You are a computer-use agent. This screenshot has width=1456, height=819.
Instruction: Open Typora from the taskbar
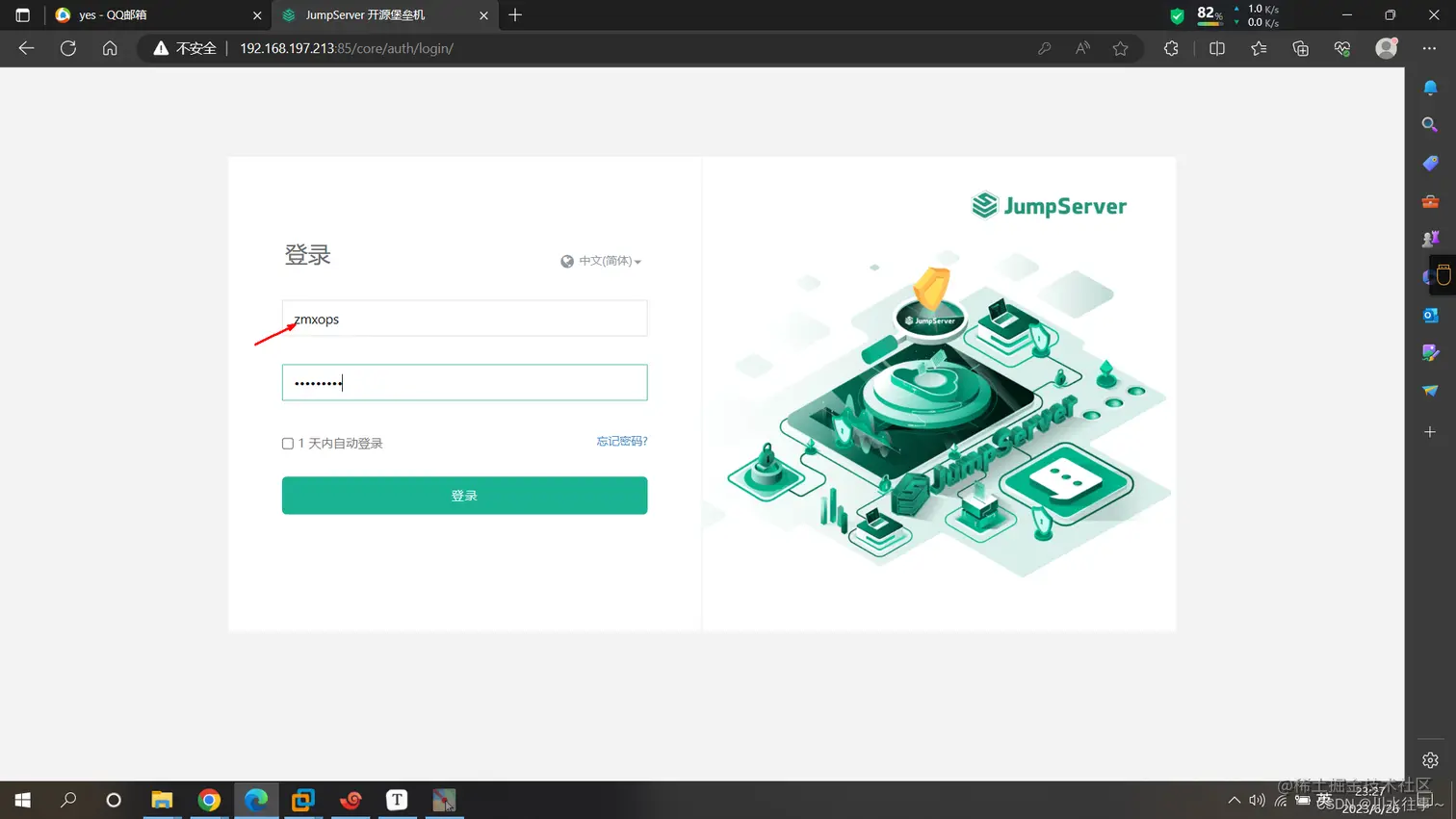[397, 800]
